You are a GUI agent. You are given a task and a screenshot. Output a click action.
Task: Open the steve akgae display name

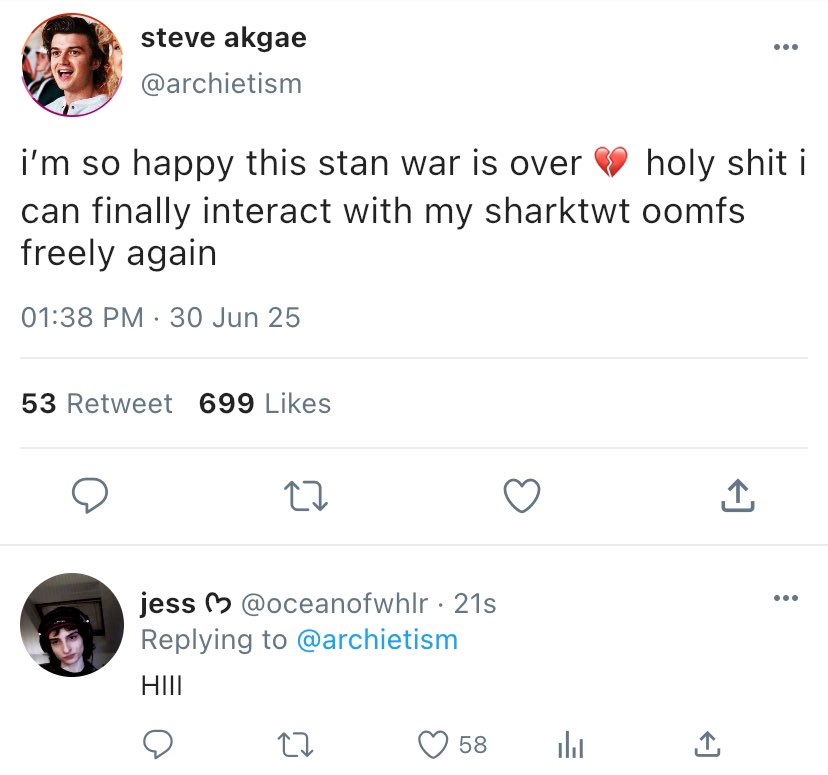[x=223, y=38]
